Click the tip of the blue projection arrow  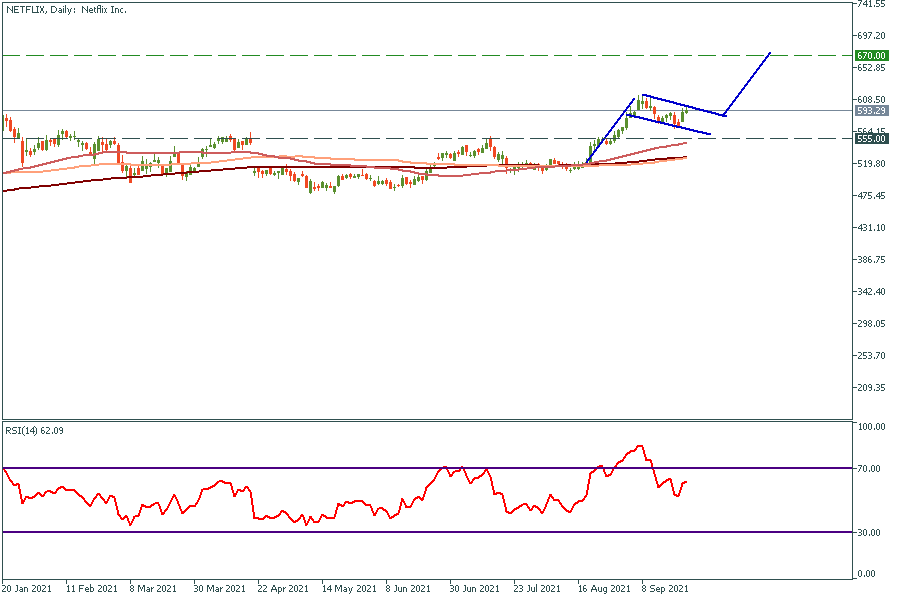coord(770,52)
